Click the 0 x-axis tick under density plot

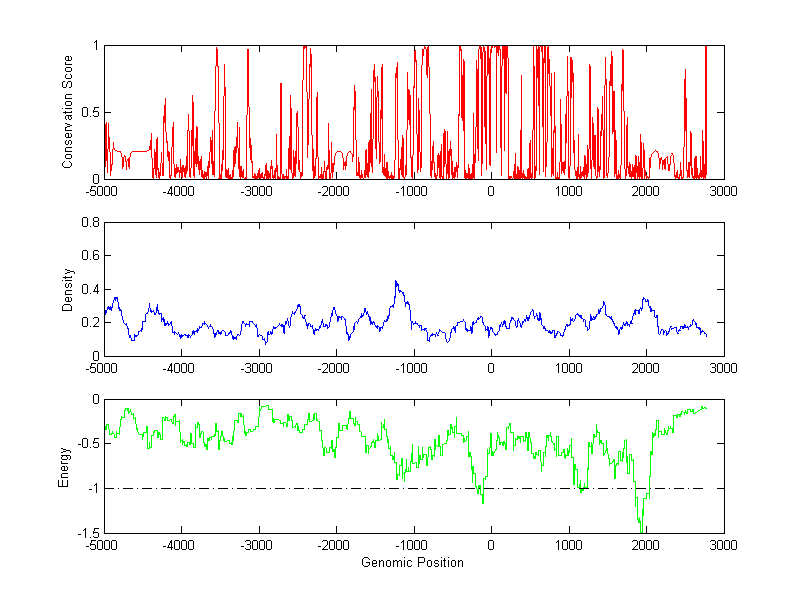(x=491, y=368)
